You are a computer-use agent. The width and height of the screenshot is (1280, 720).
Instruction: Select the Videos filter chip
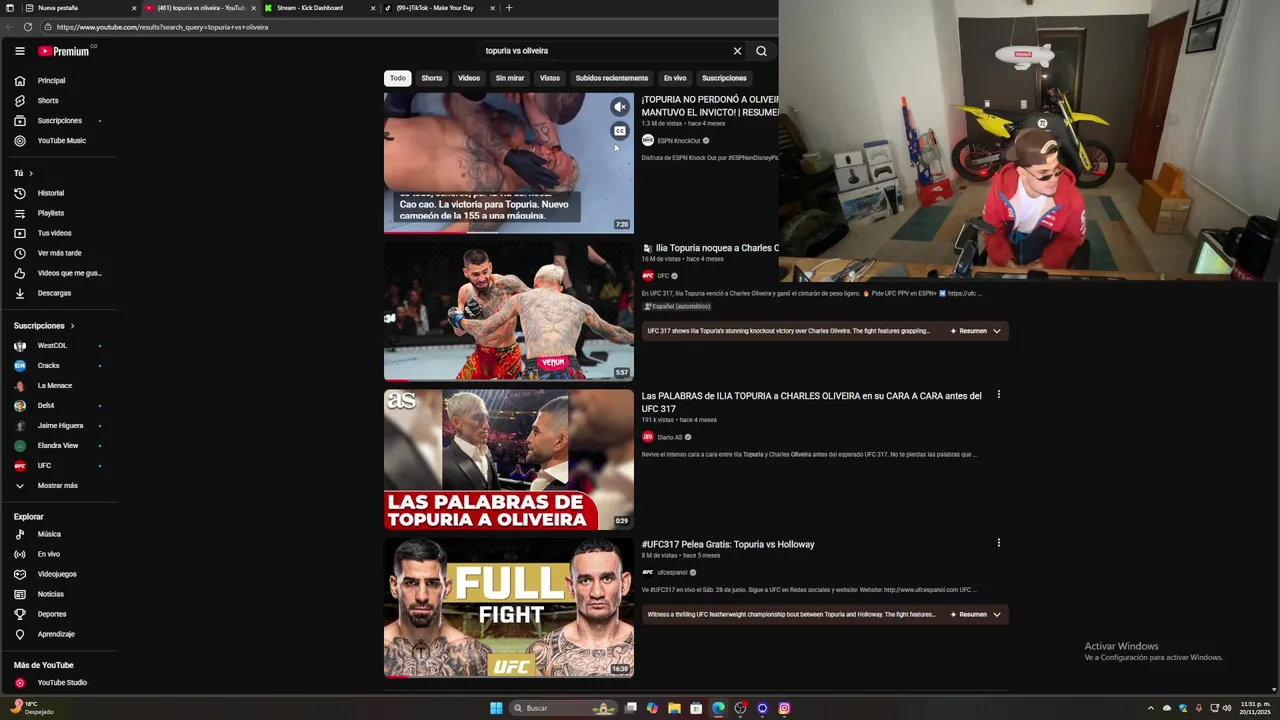coord(469,78)
